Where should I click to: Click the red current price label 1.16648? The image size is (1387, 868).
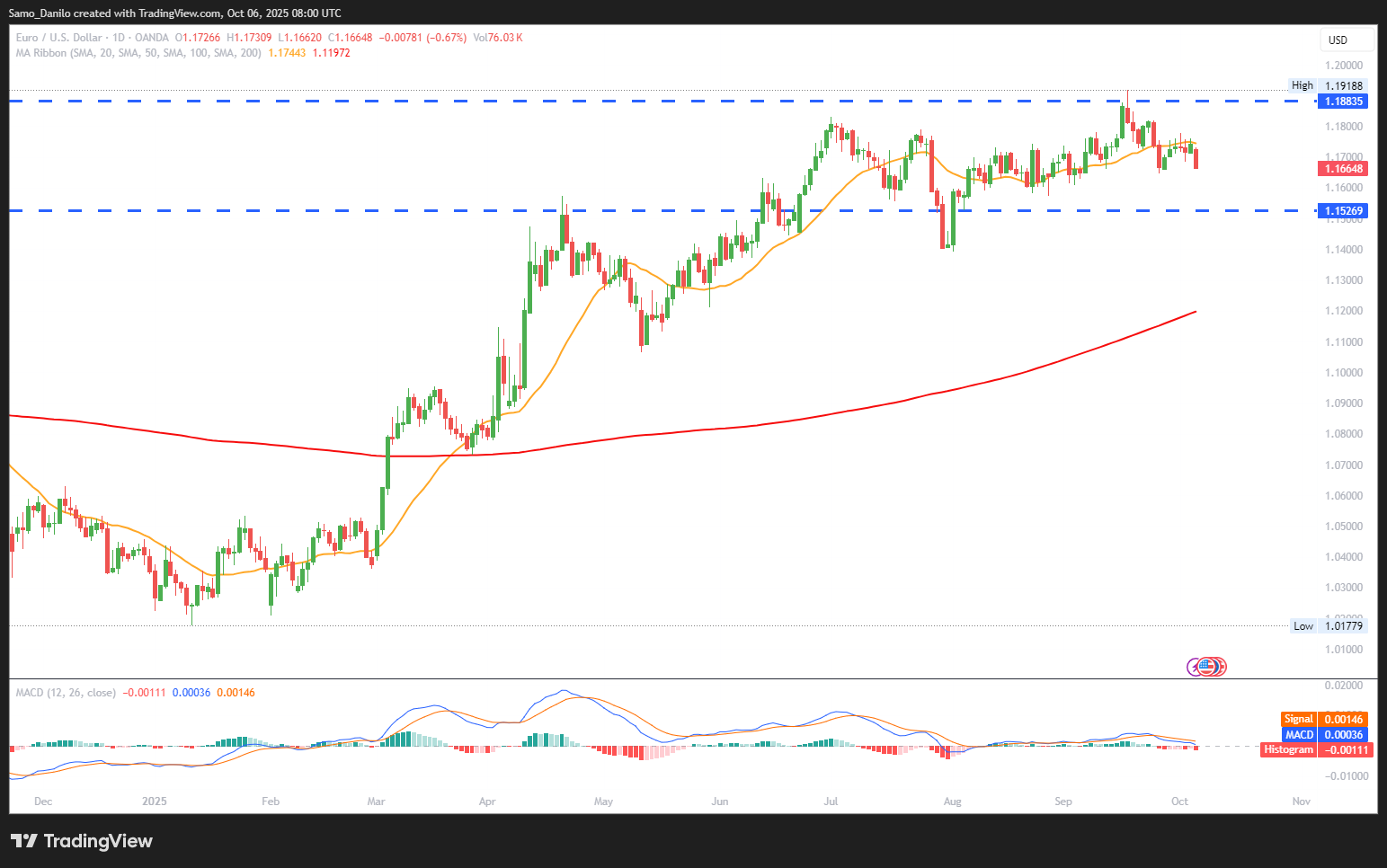(x=1342, y=169)
